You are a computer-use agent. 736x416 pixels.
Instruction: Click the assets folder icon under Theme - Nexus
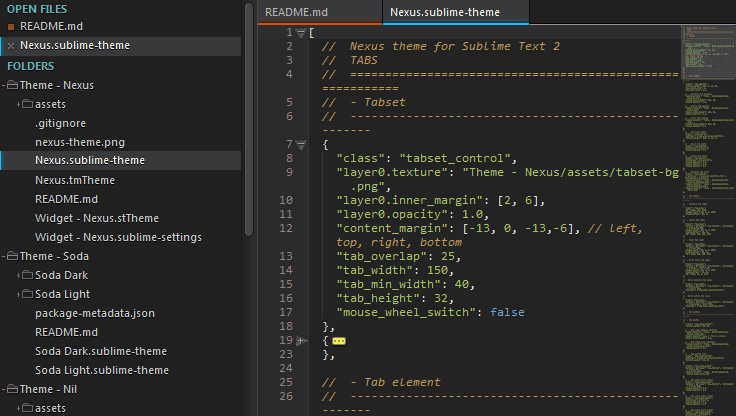(x=28, y=104)
